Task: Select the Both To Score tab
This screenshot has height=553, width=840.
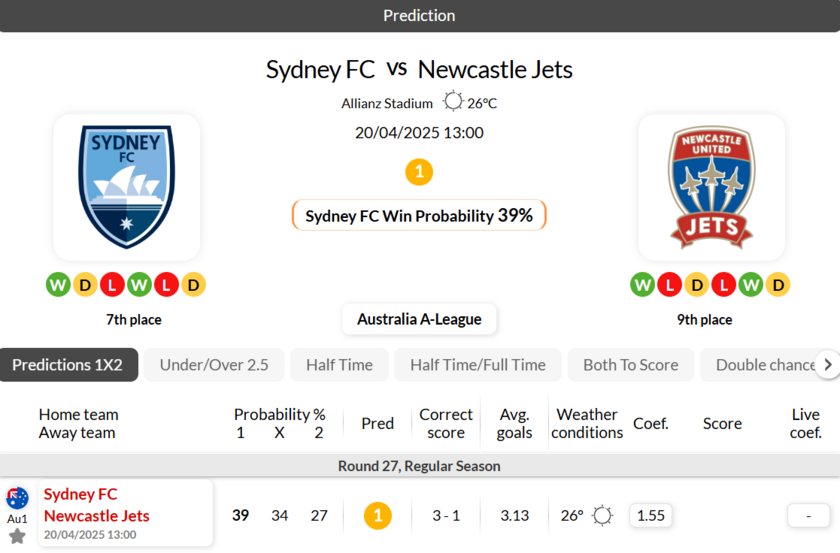Action: tap(630, 365)
